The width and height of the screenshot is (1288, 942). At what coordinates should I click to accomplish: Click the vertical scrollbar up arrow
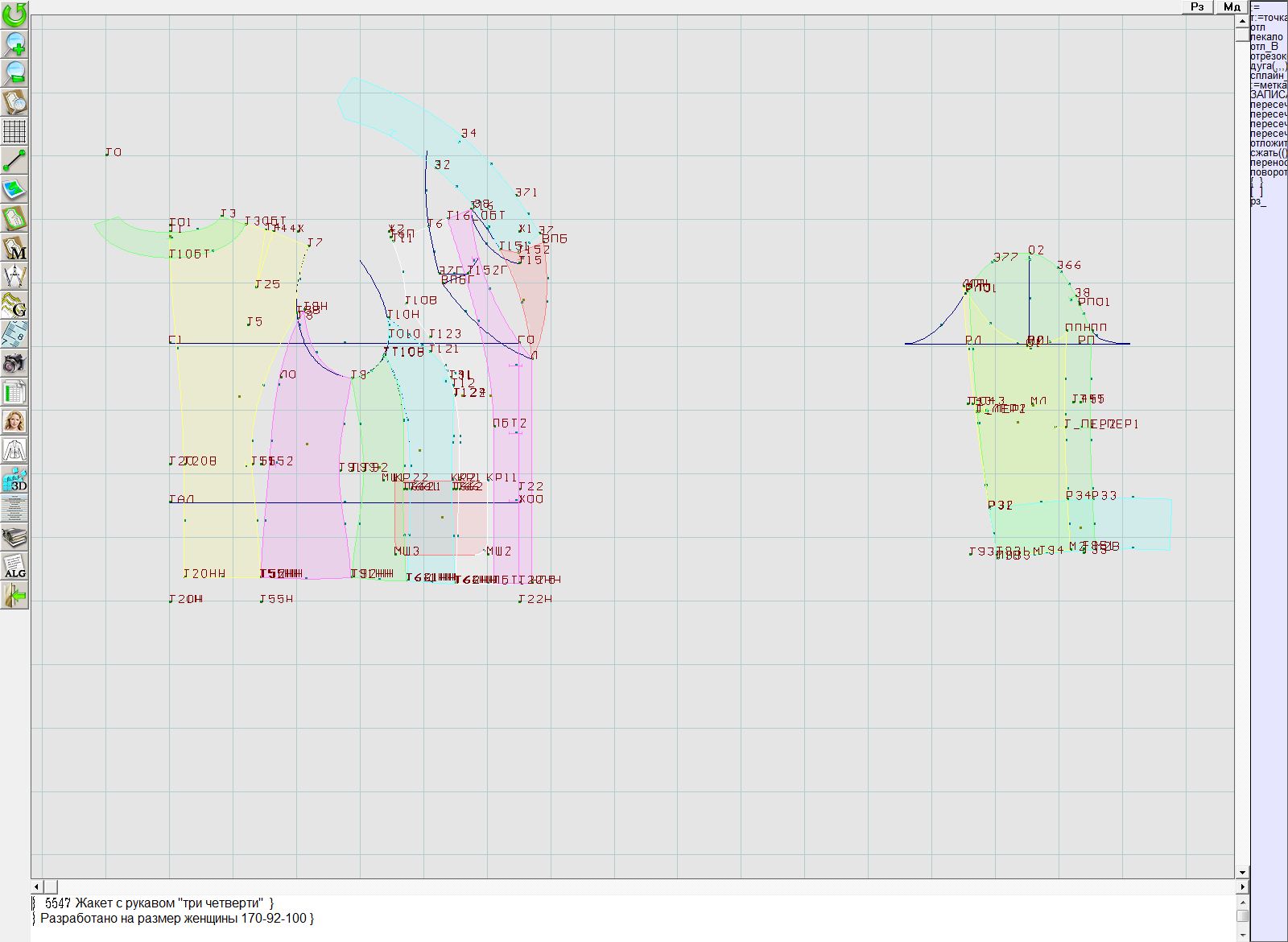tap(1242, 20)
